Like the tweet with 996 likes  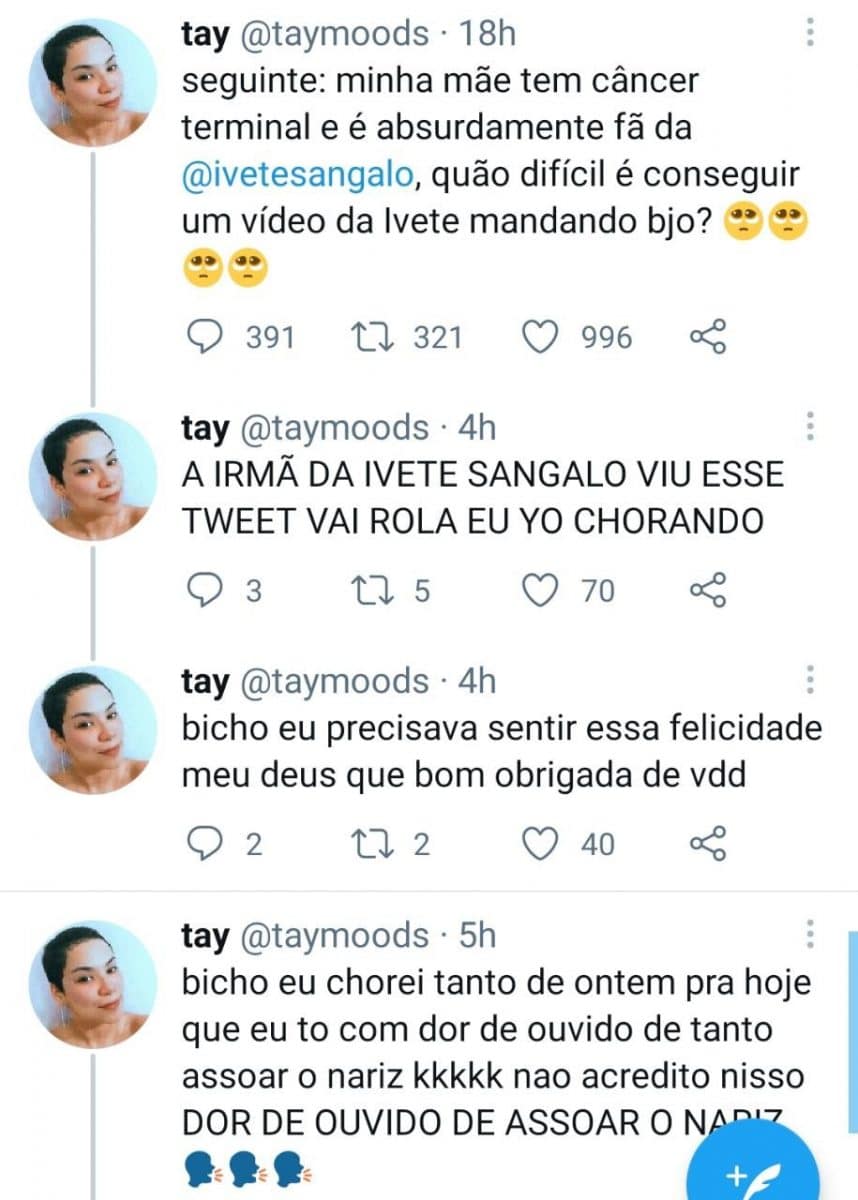tap(541, 337)
